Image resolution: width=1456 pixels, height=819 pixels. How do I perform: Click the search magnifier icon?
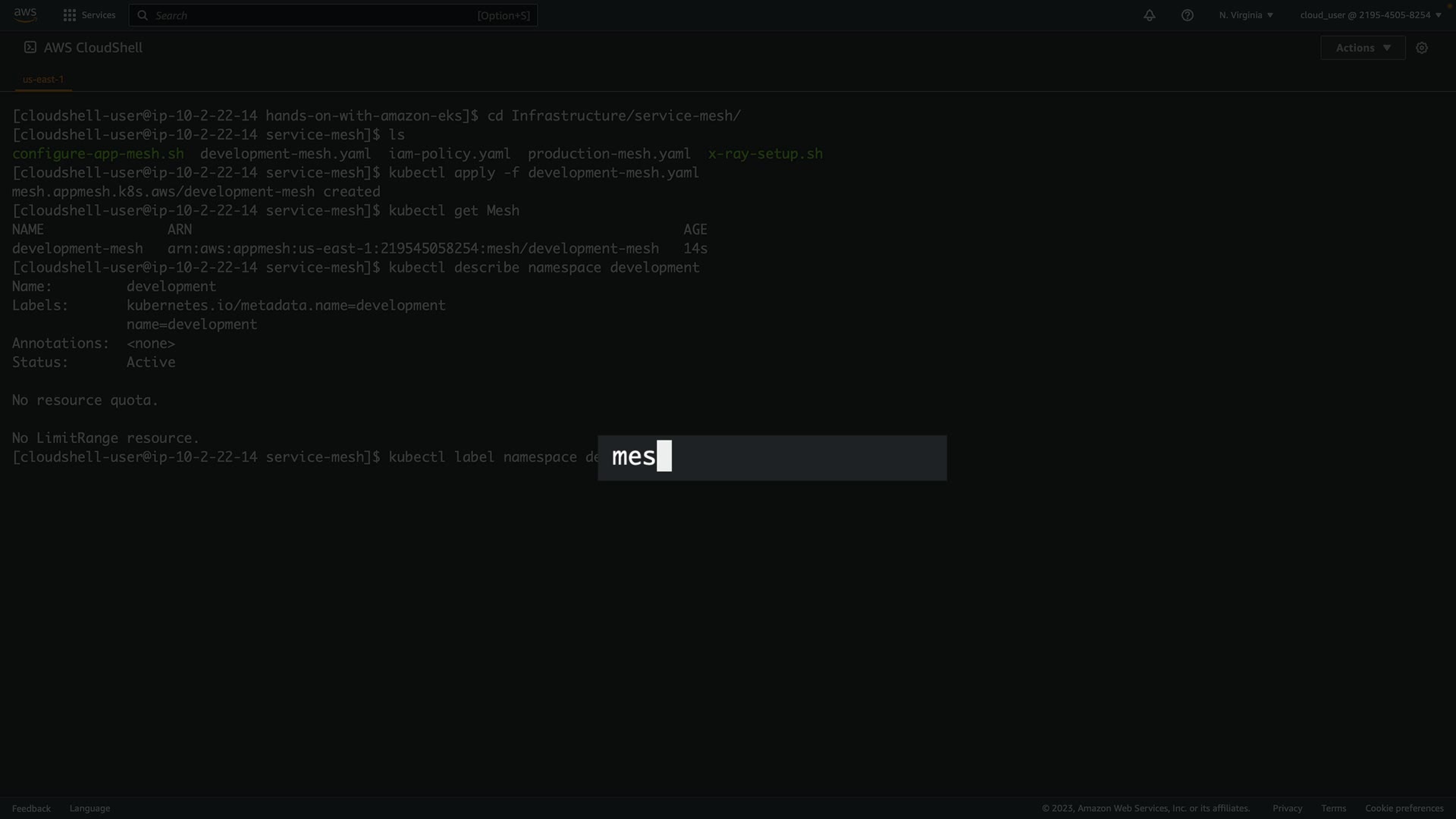pyautogui.click(x=143, y=15)
